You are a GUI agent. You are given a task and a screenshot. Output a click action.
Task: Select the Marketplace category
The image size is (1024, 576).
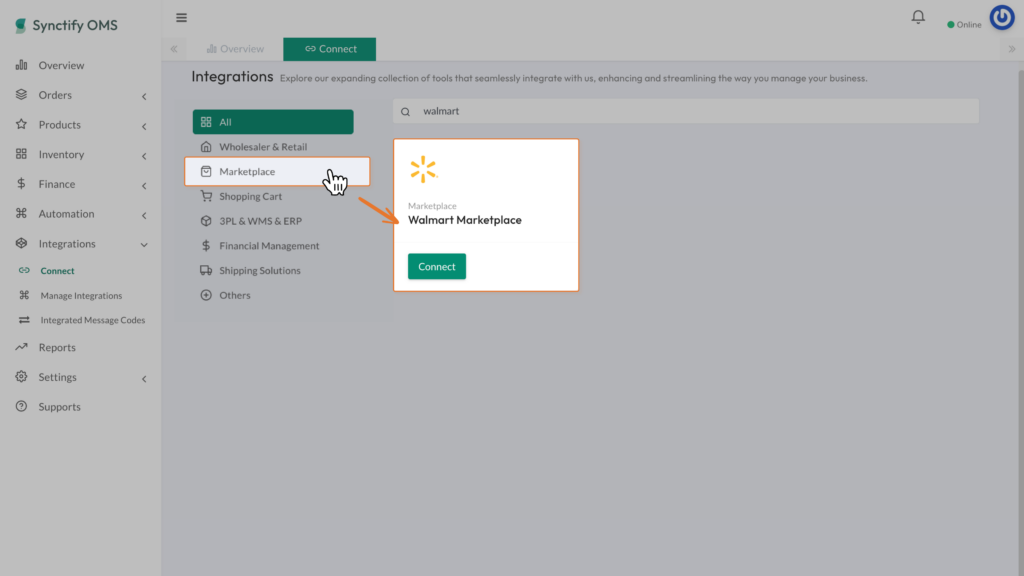click(x=277, y=171)
